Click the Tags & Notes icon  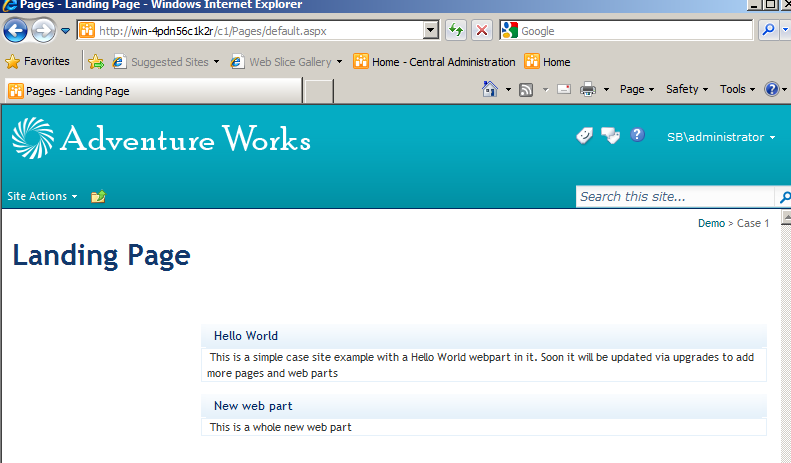click(x=610, y=135)
